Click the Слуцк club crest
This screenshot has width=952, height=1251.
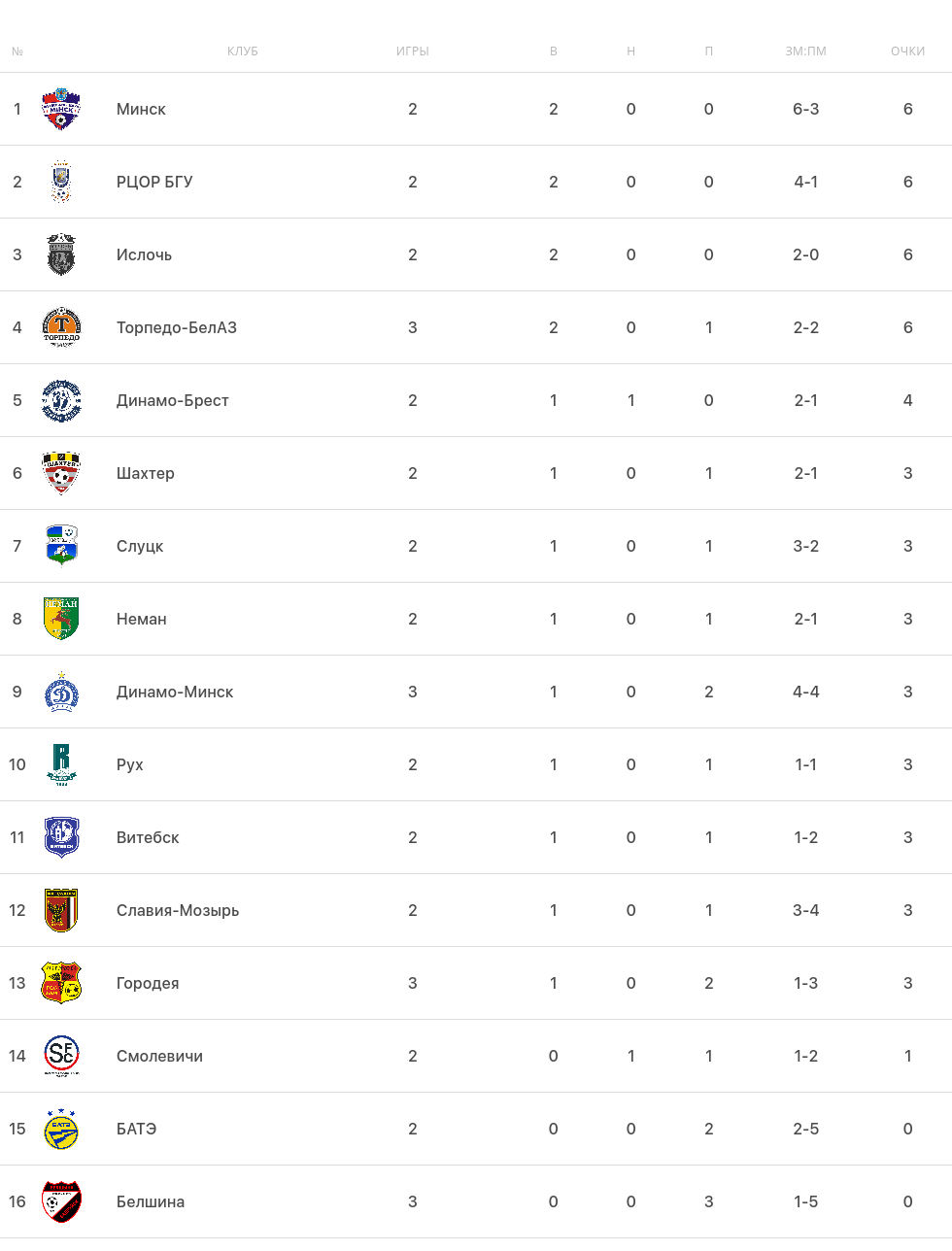pyautogui.click(x=61, y=546)
